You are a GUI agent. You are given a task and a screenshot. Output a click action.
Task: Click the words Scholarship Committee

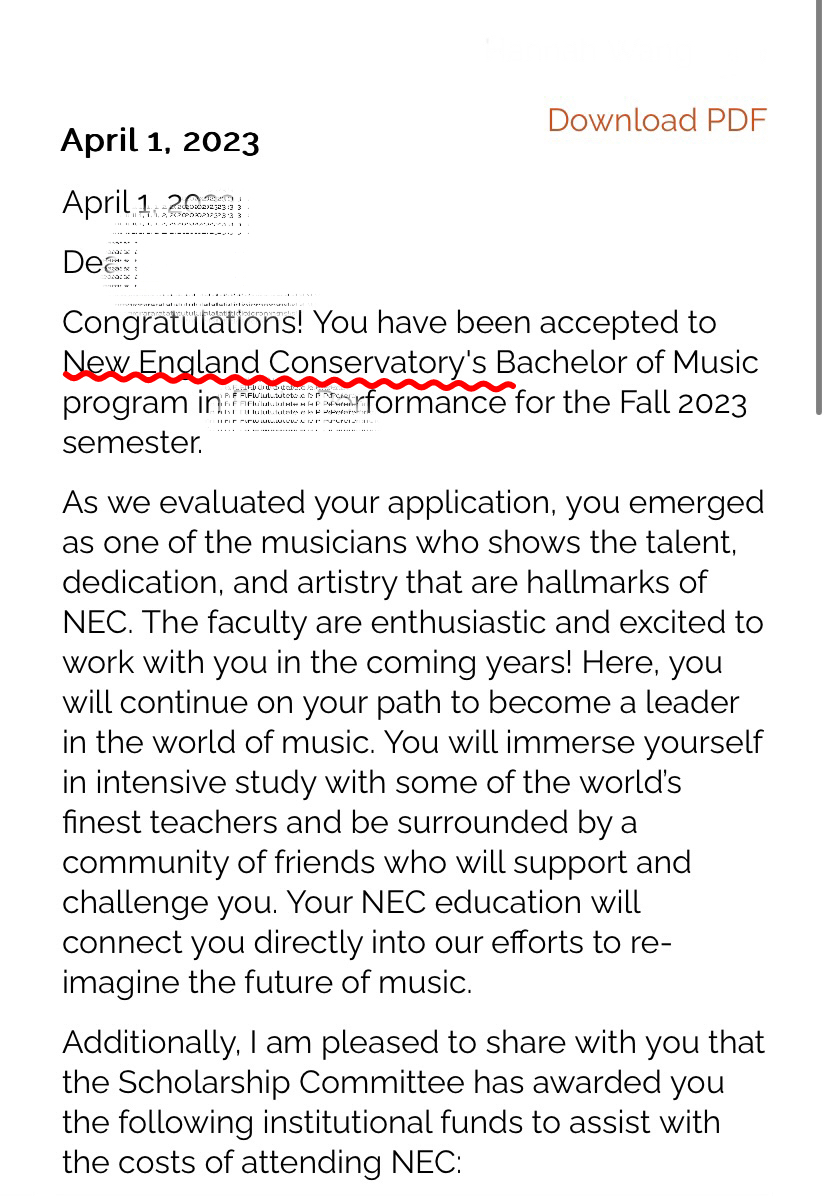(291, 1082)
